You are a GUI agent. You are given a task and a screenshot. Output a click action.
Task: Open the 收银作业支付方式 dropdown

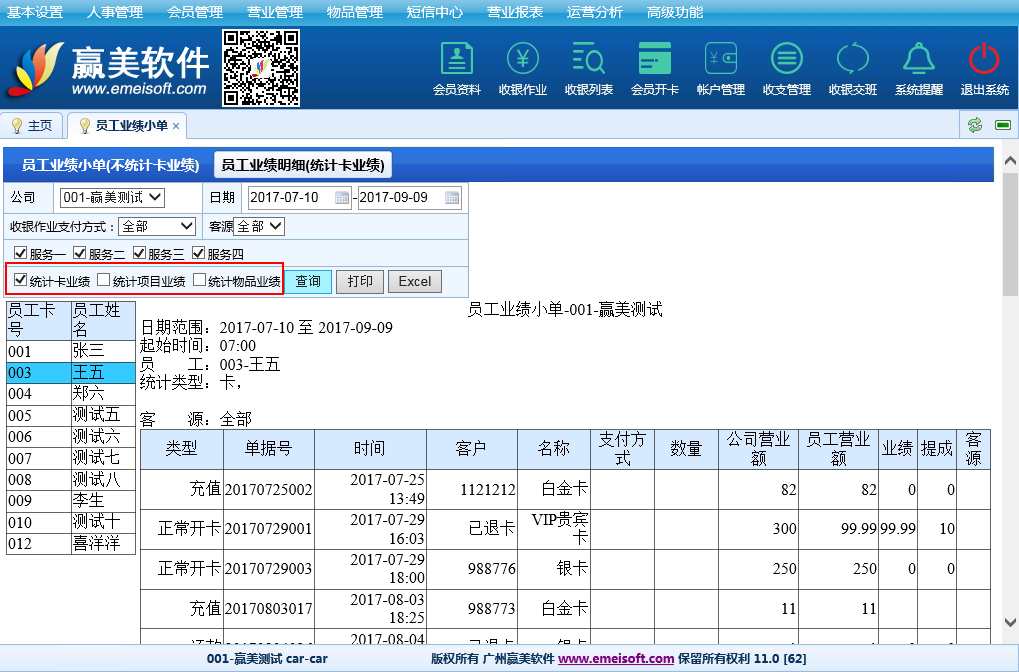pyautogui.click(x=158, y=227)
